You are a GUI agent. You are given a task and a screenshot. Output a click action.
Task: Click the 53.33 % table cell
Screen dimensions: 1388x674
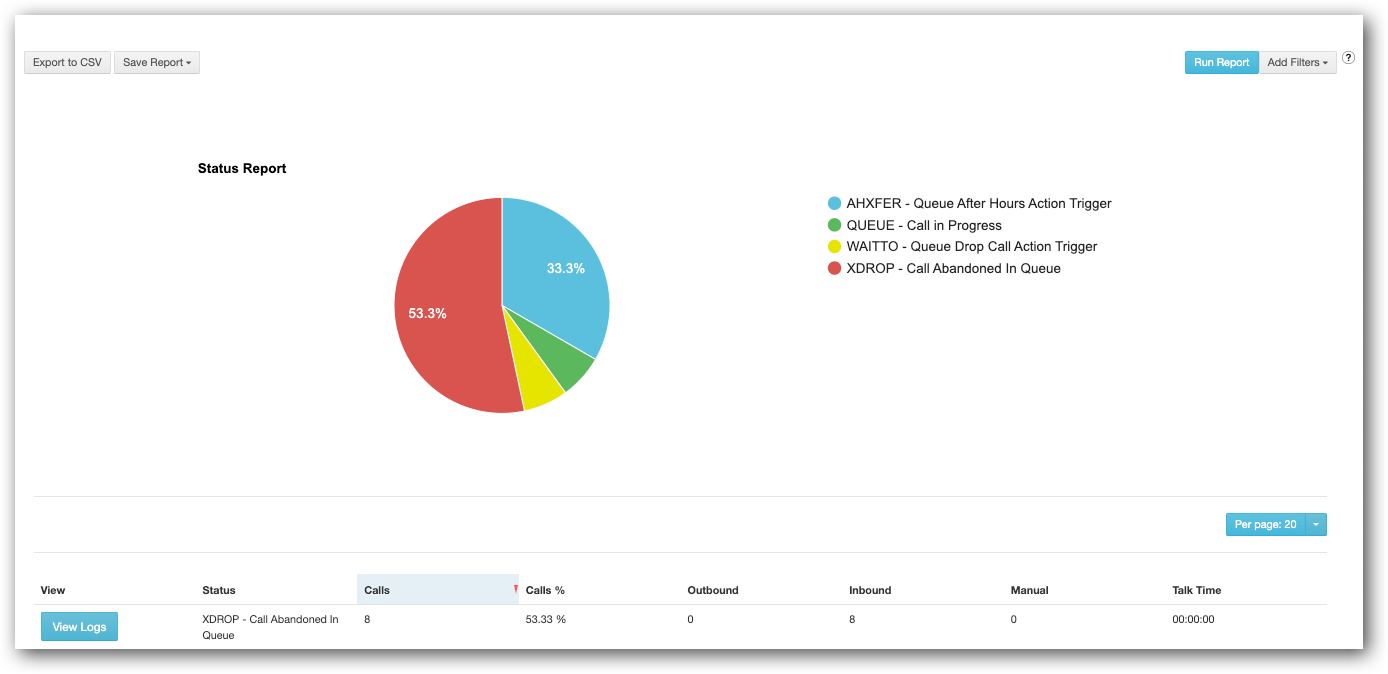546,619
